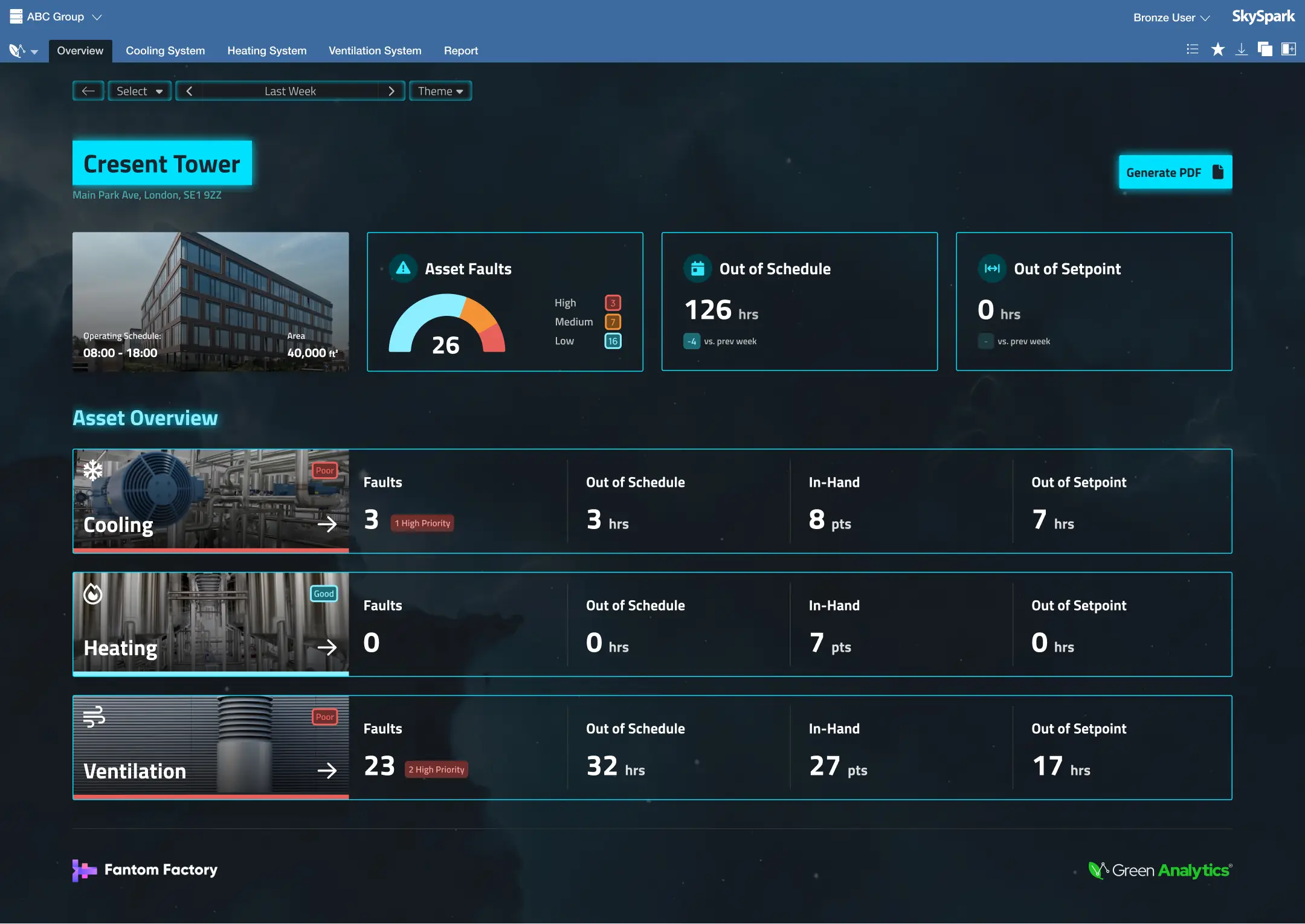The height and width of the screenshot is (924, 1305).
Task: Click the ABC Group switcher
Action: [x=56, y=16]
